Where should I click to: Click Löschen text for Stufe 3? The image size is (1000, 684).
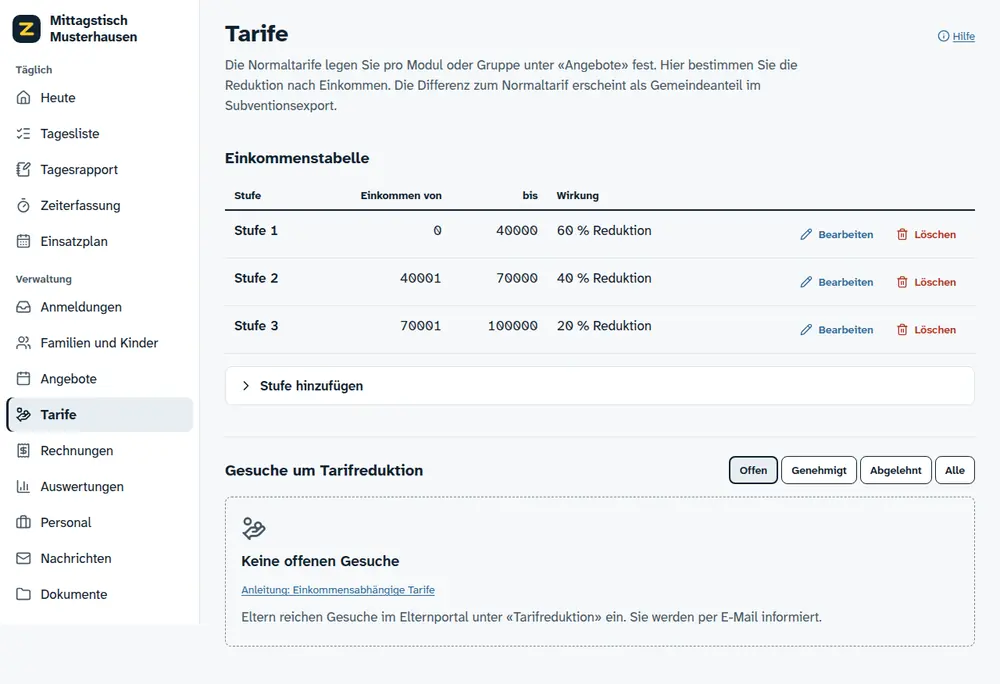tap(935, 330)
